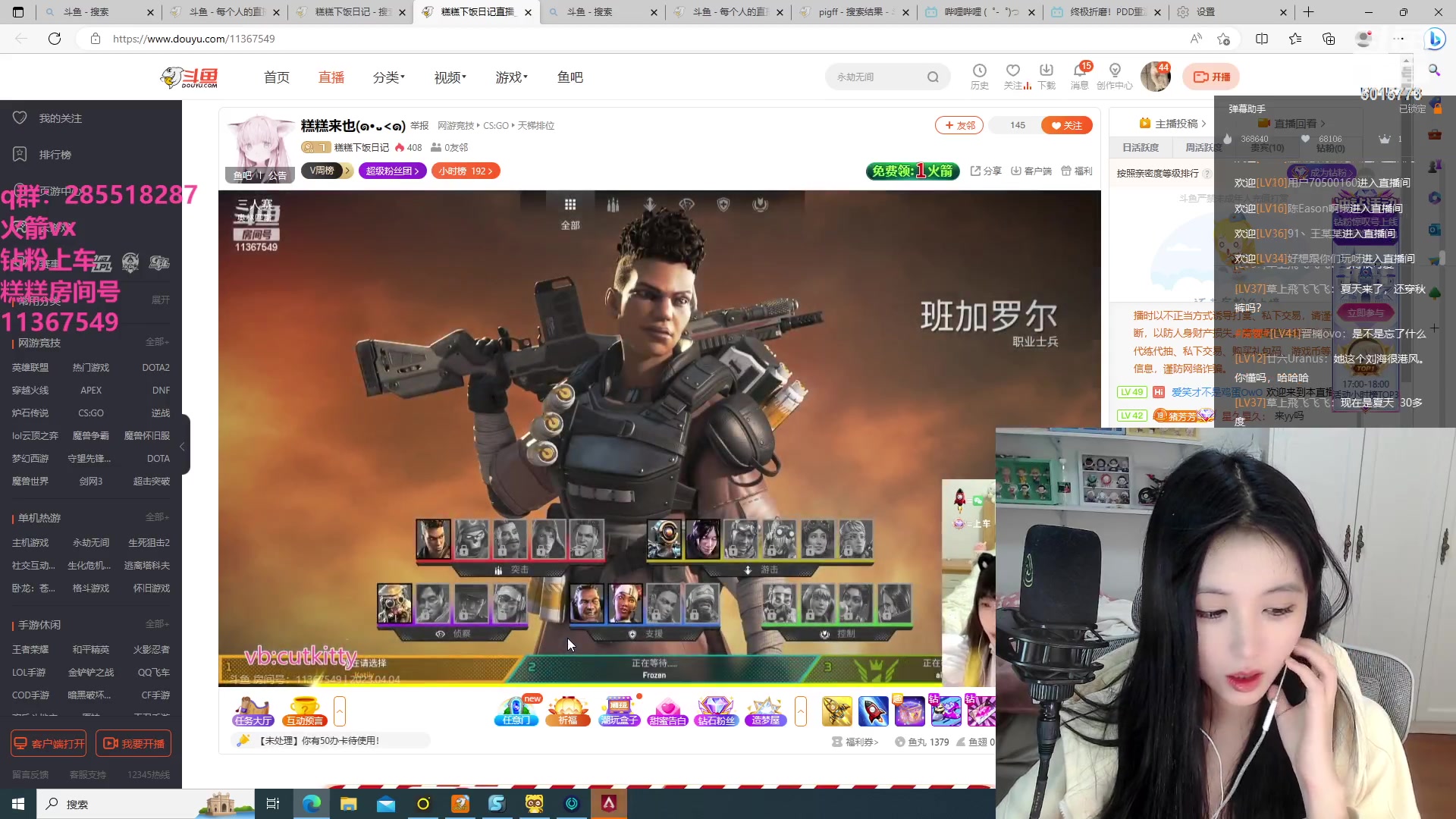Screen dimensions: 1456x819
Task: Open viewing History icon in Douyu header
Action: click(979, 77)
